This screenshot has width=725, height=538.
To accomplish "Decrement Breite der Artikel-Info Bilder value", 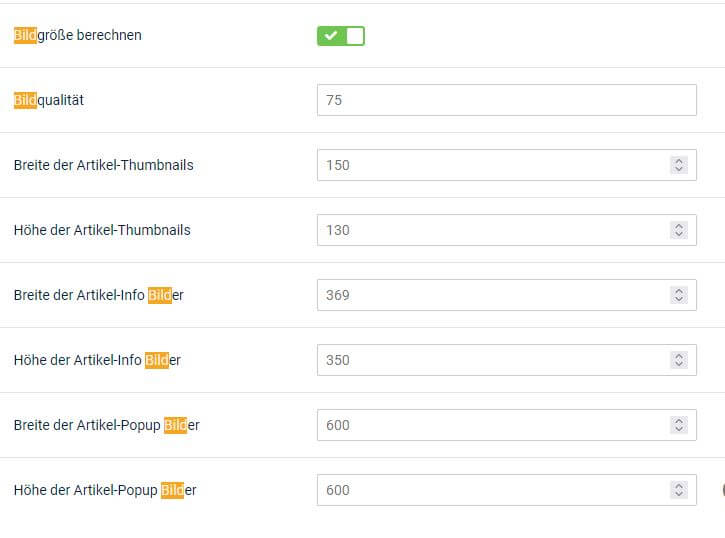I will click(679, 300).
